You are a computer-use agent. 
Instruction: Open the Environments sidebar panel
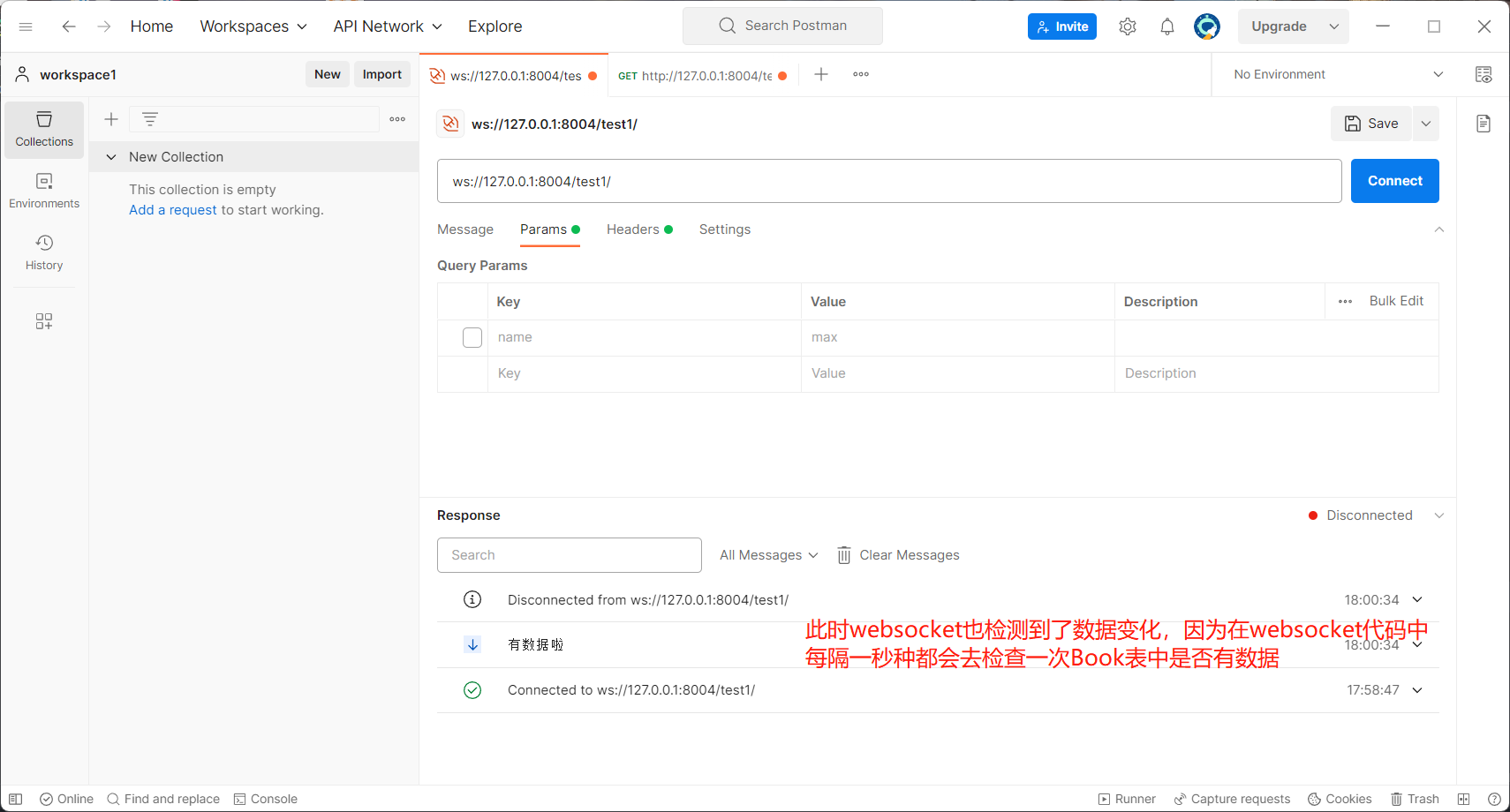point(44,191)
